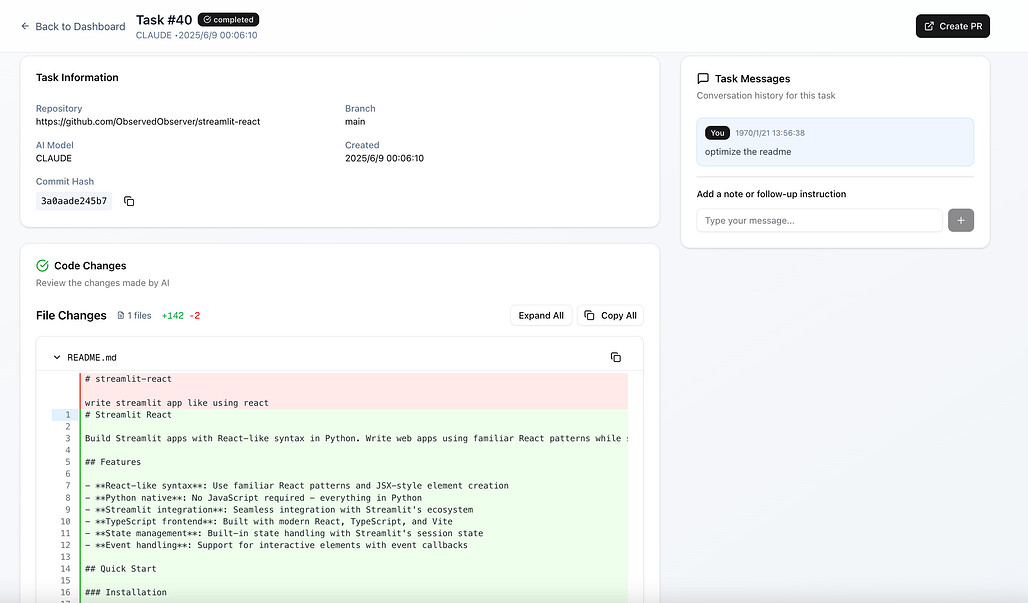Click the Conversation history for this task subtitle
This screenshot has height=603, width=1028.
point(766,96)
